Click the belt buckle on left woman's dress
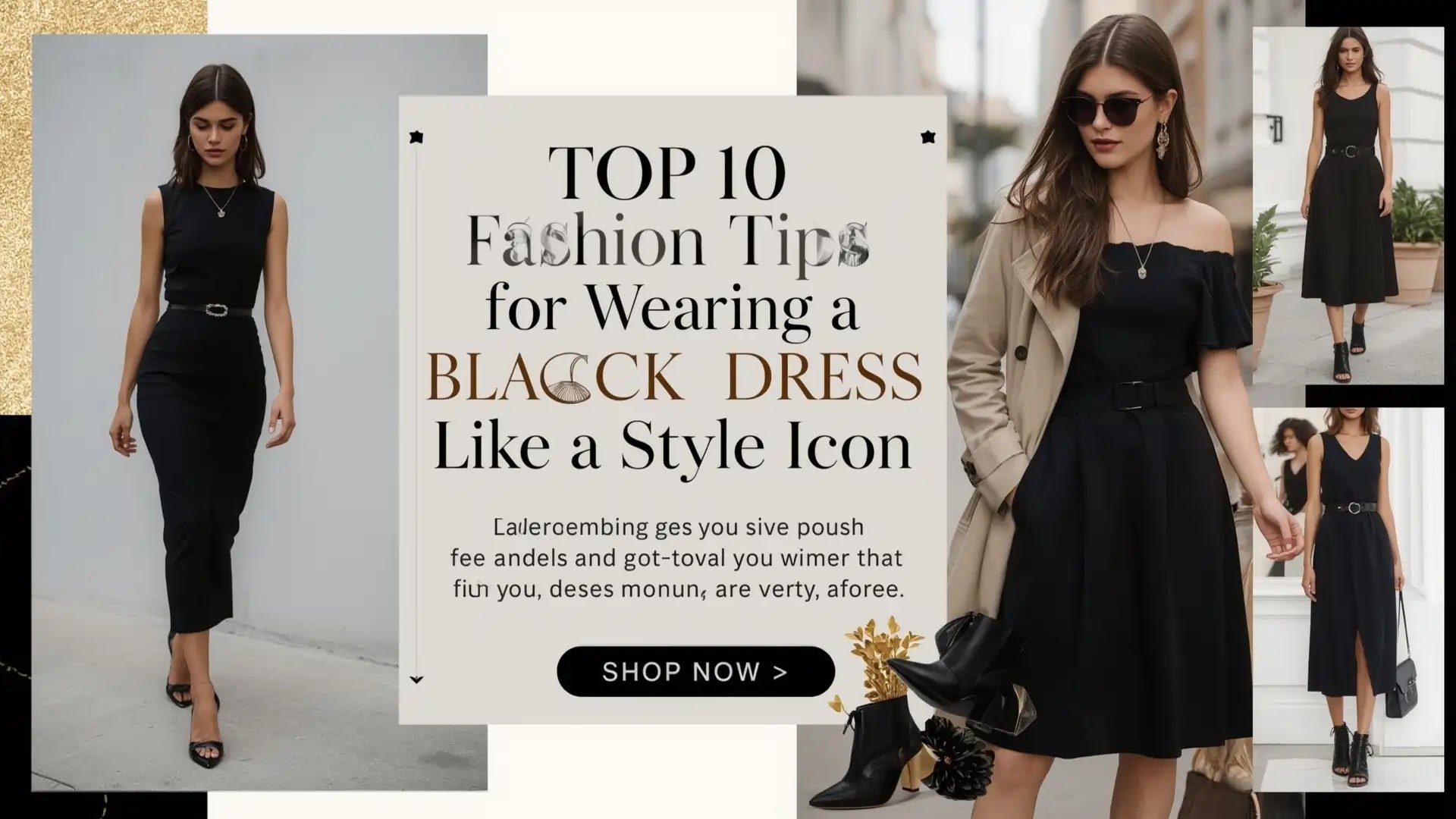The height and width of the screenshot is (819, 1456). pyautogui.click(x=217, y=309)
